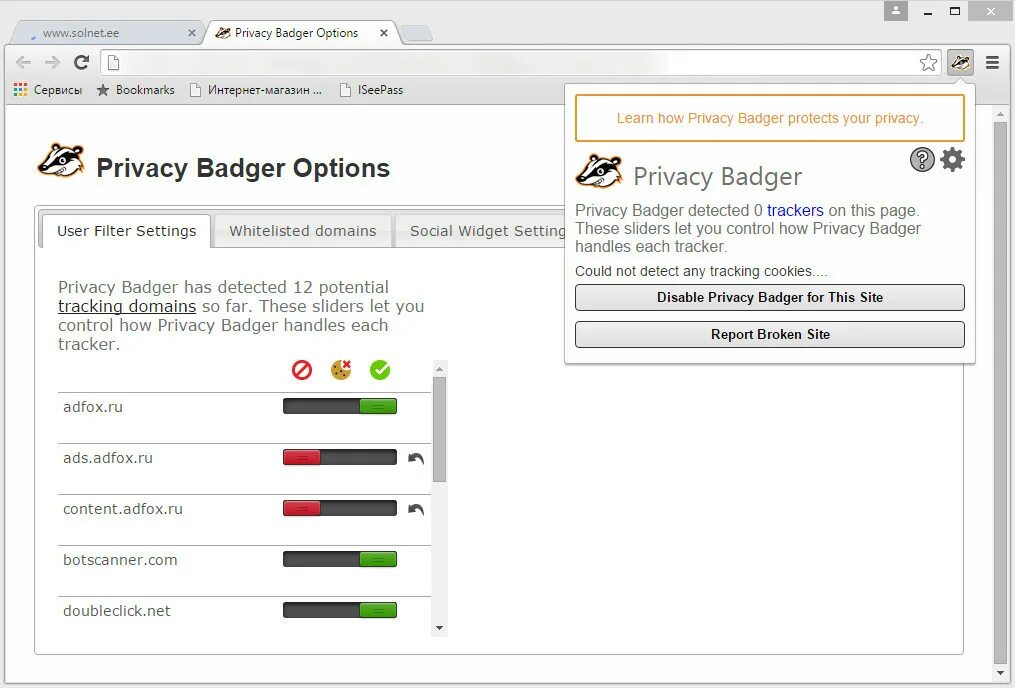Image resolution: width=1015 pixels, height=688 pixels.
Task: Reload the current page
Action: (82, 62)
